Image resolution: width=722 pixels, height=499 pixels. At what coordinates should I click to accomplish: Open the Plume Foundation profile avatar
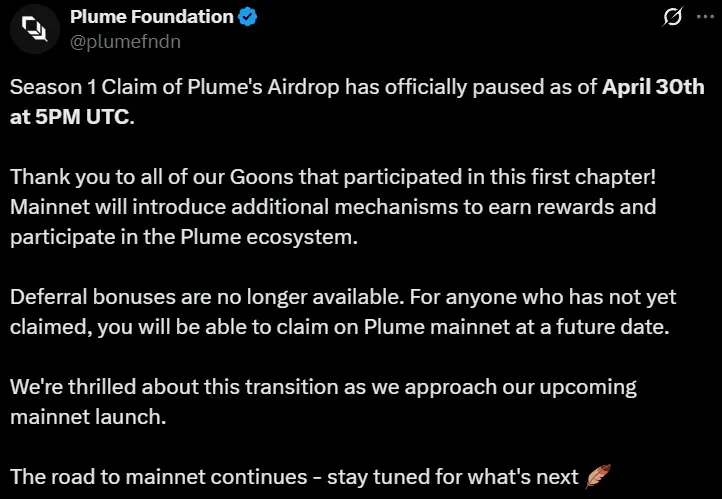[x=35, y=29]
